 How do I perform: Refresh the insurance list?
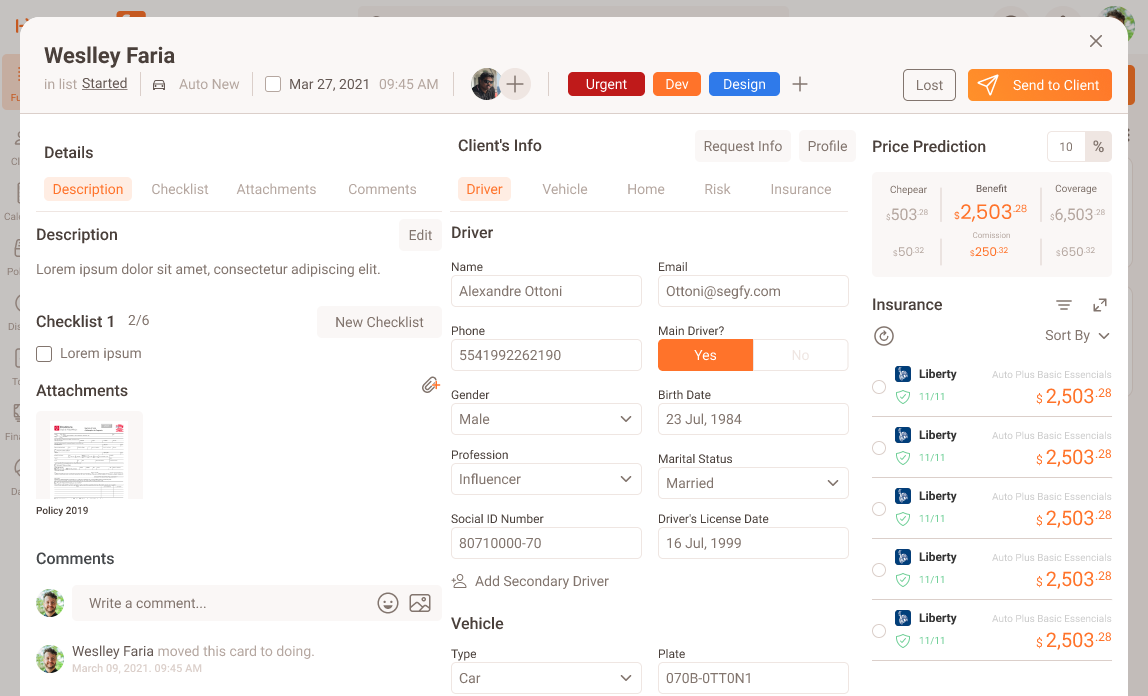tap(884, 336)
